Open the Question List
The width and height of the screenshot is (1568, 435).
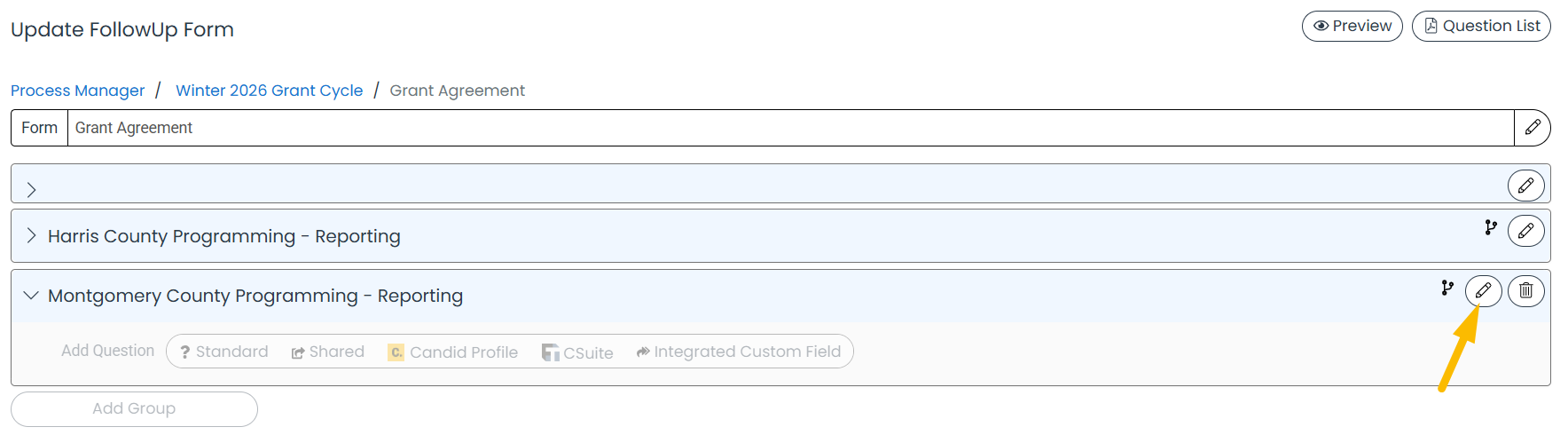point(1481,26)
